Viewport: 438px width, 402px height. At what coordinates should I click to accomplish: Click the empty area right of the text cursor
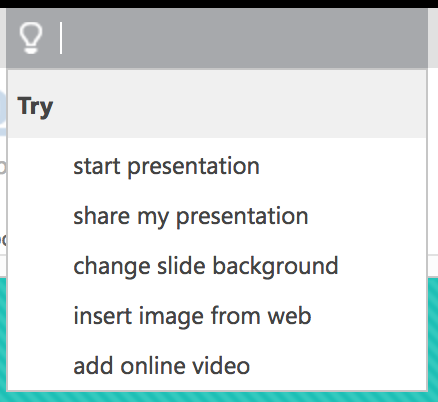245,38
